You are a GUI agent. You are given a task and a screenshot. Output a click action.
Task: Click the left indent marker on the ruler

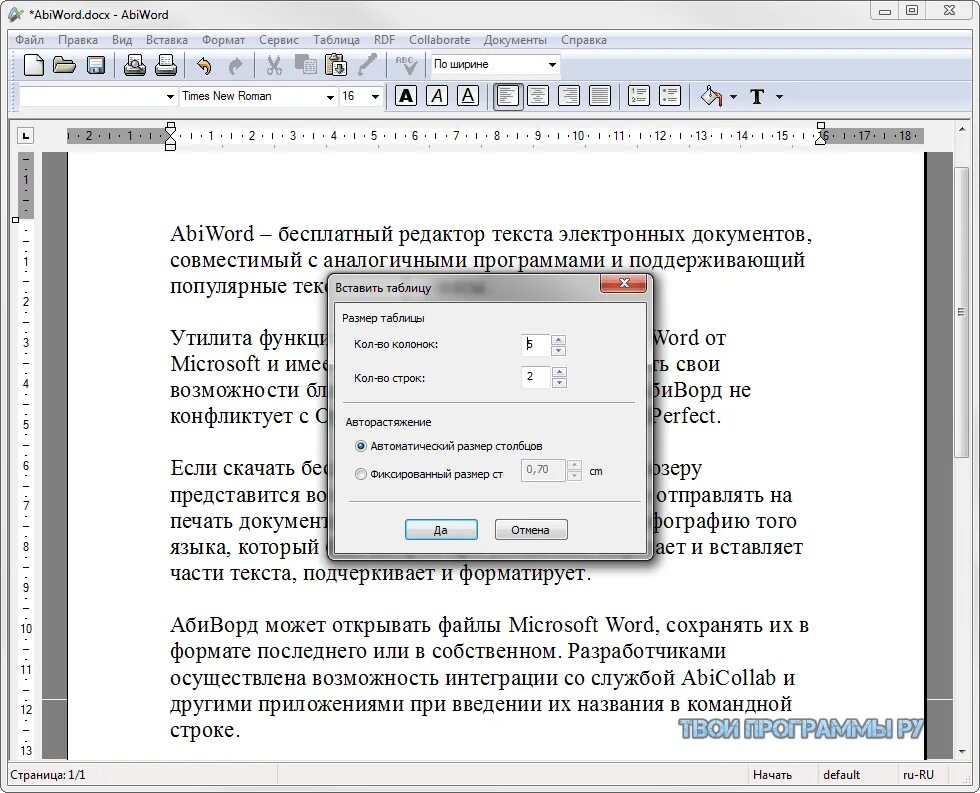[170, 136]
